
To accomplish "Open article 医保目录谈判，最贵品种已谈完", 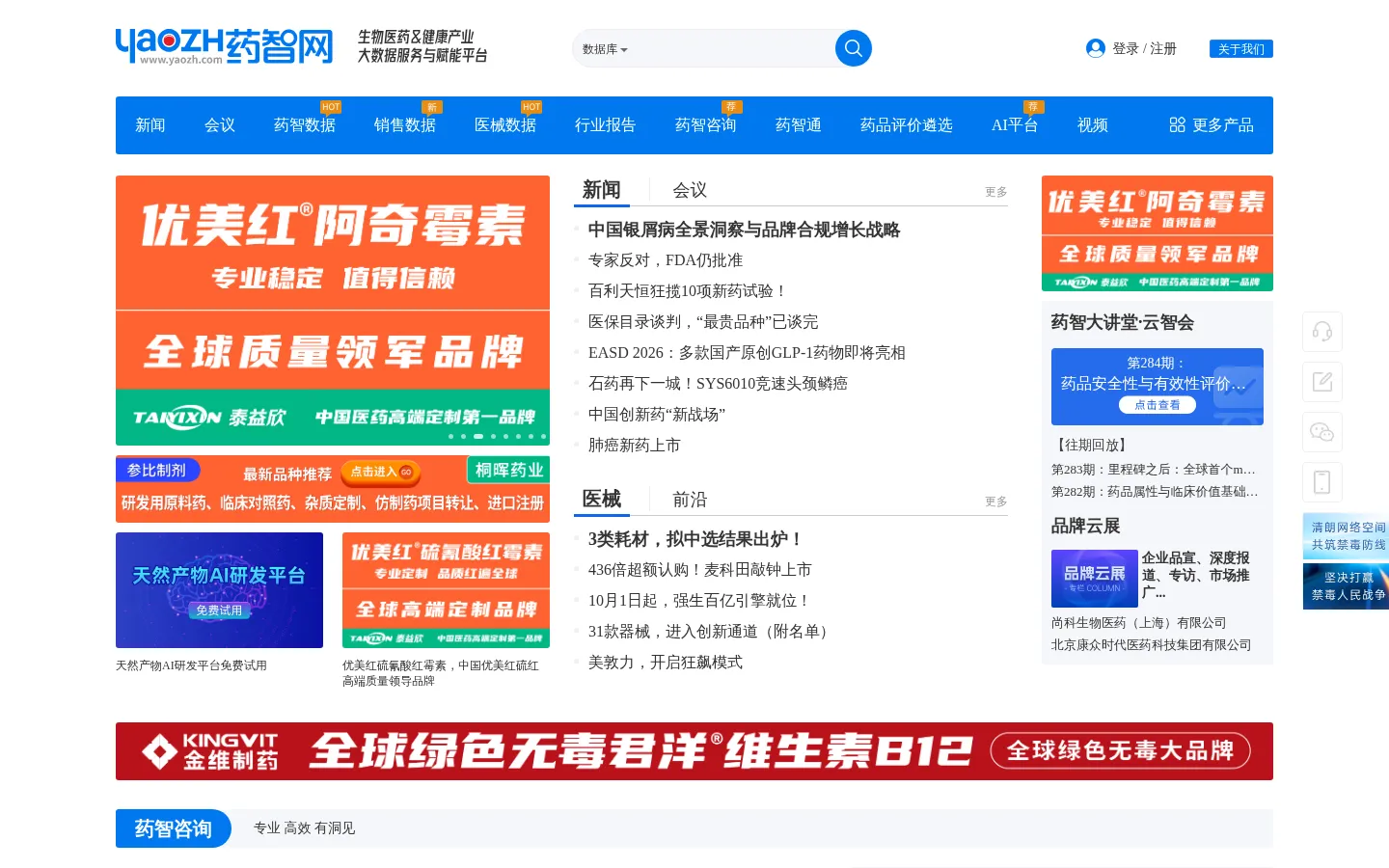I will (703, 322).
